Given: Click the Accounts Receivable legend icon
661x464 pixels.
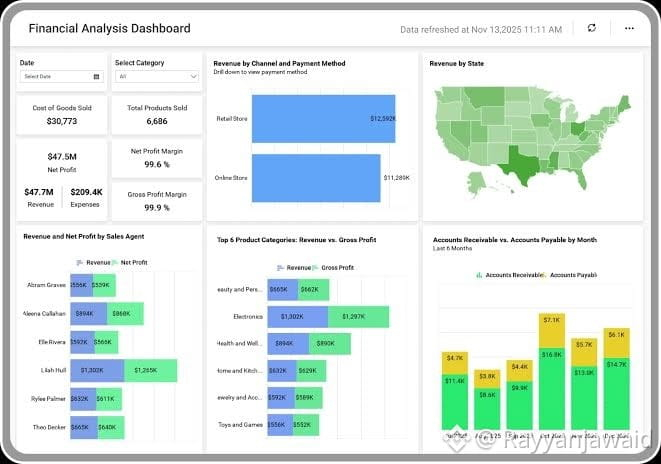Looking at the screenshot, I should (479, 275).
